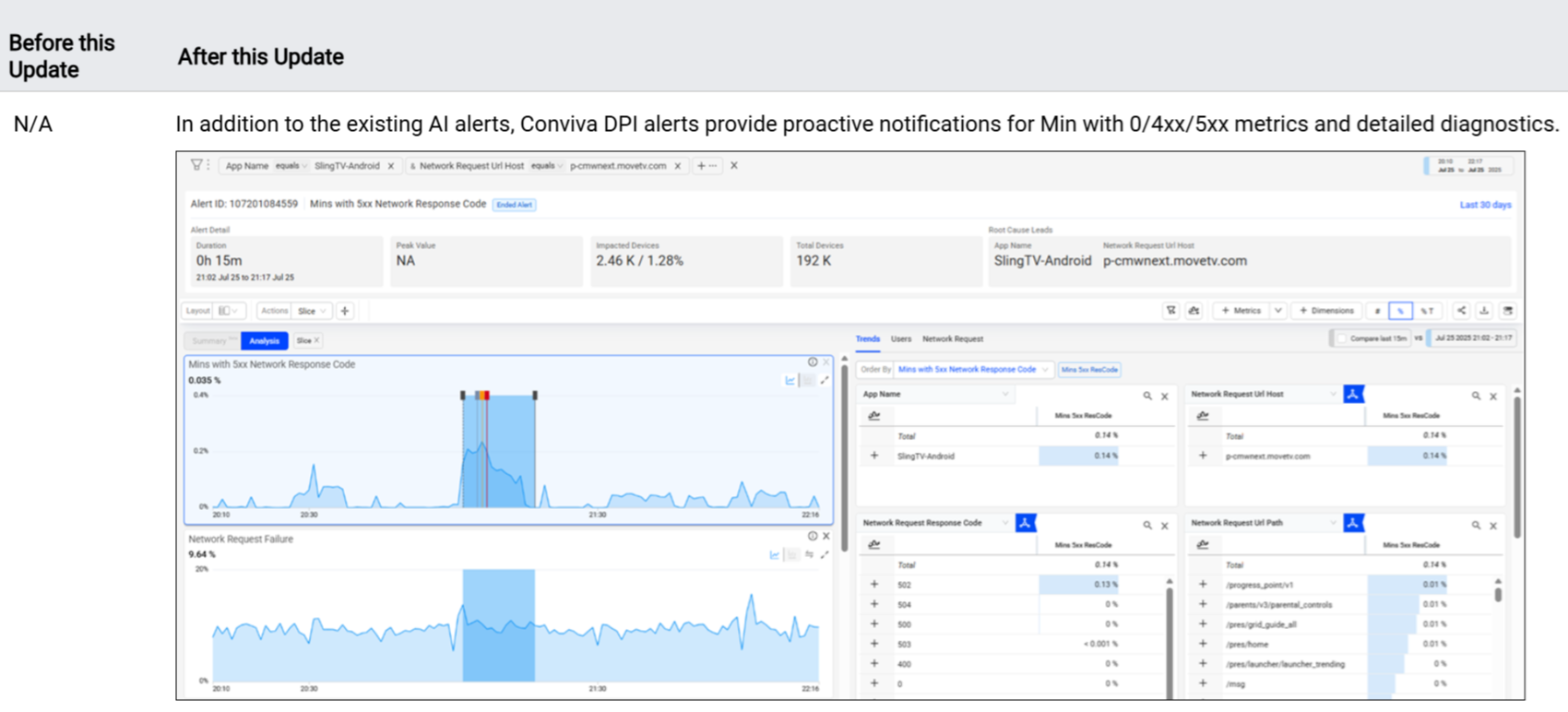Image resolution: width=1568 pixels, height=712 pixels.
Task: Click the Last 30 days link
Action: pyautogui.click(x=1485, y=205)
